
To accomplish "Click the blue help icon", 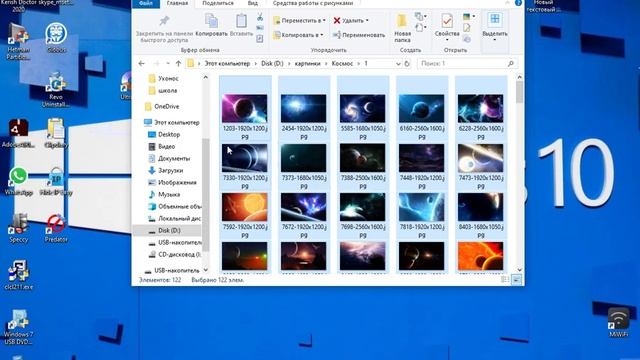I will (518, 3).
